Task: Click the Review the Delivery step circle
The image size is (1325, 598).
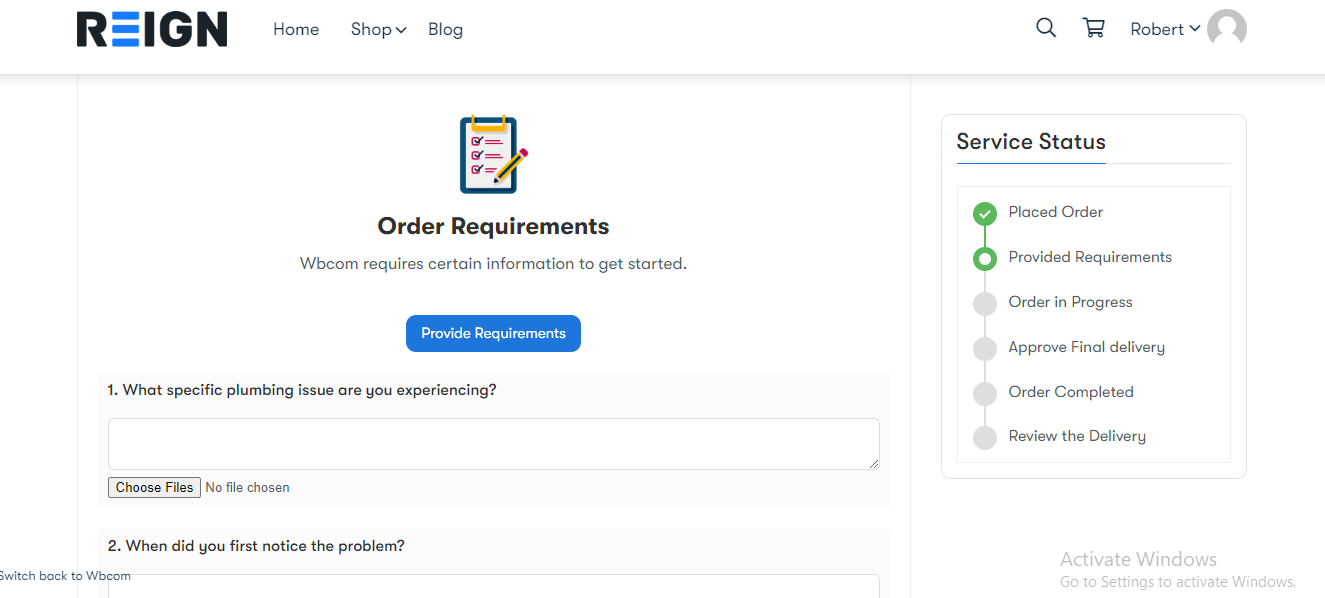Action: [985, 437]
